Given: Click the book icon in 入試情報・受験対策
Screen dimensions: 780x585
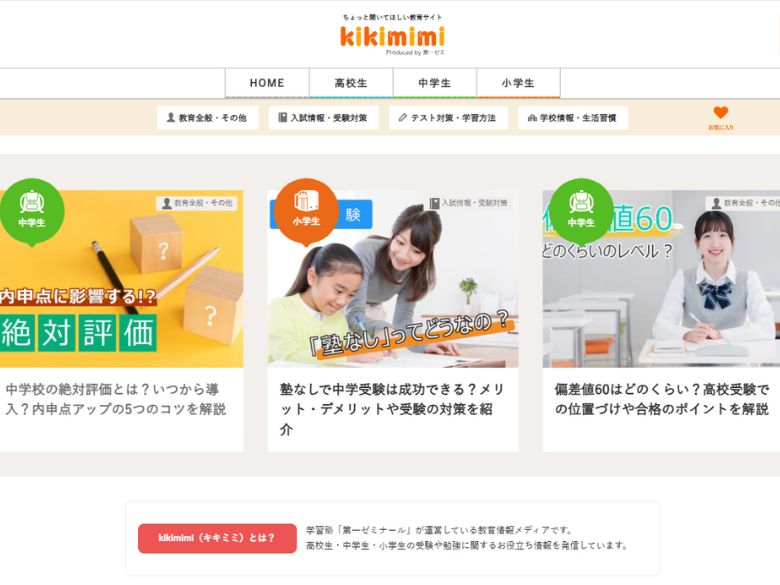Looking at the screenshot, I should (283, 117).
